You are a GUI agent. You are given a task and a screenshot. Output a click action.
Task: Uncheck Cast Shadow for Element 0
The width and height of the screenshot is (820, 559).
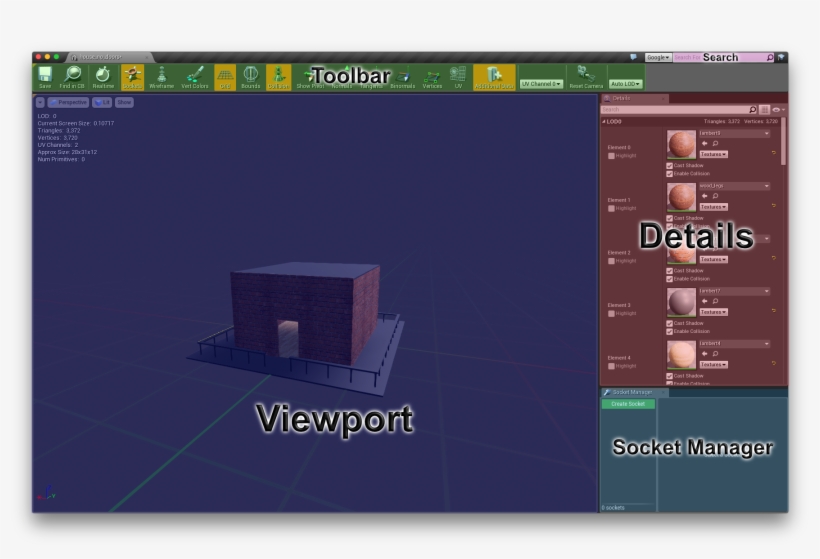click(669, 166)
